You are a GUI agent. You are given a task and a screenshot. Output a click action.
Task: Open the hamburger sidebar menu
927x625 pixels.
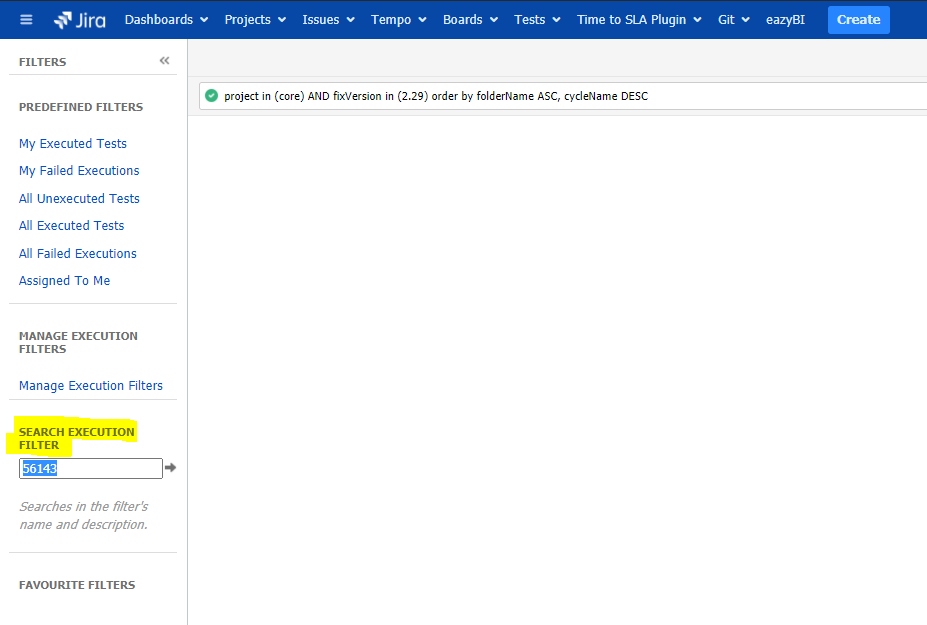point(26,20)
